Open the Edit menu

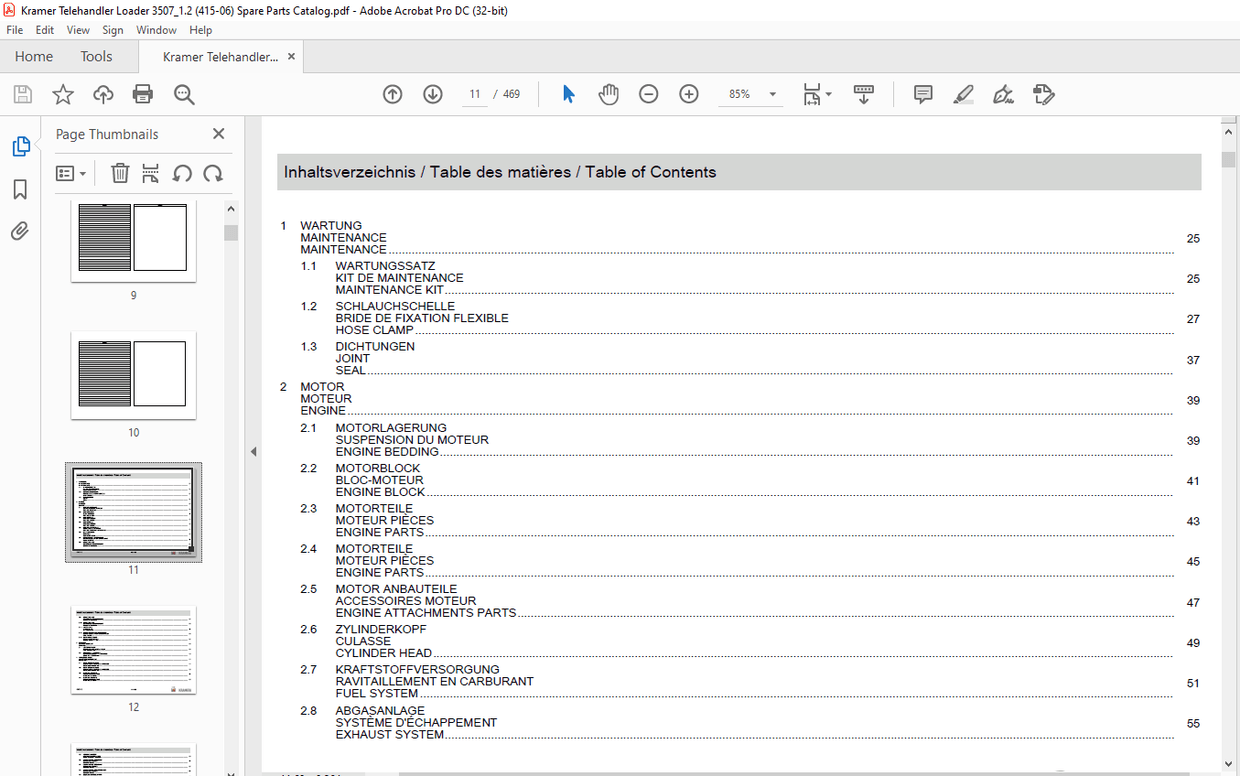click(45, 30)
